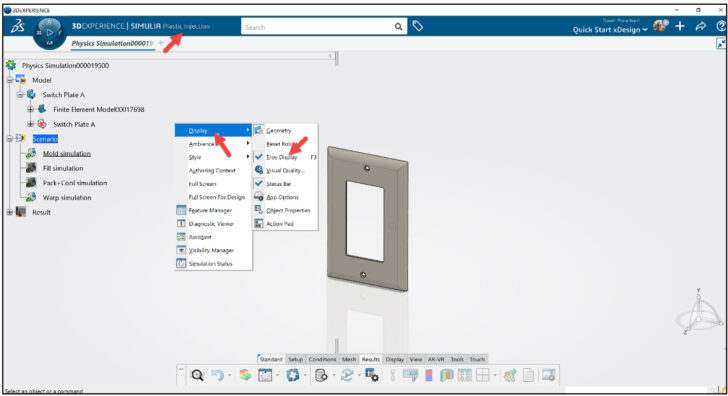Click the switch plate 3D model
The height and width of the screenshot is (396, 728).
[368, 218]
